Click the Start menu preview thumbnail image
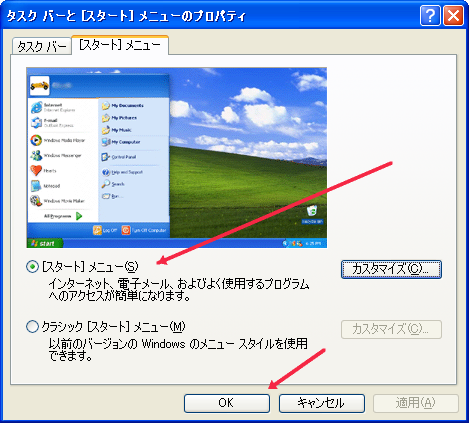This screenshot has height=423, width=469. pos(177,158)
